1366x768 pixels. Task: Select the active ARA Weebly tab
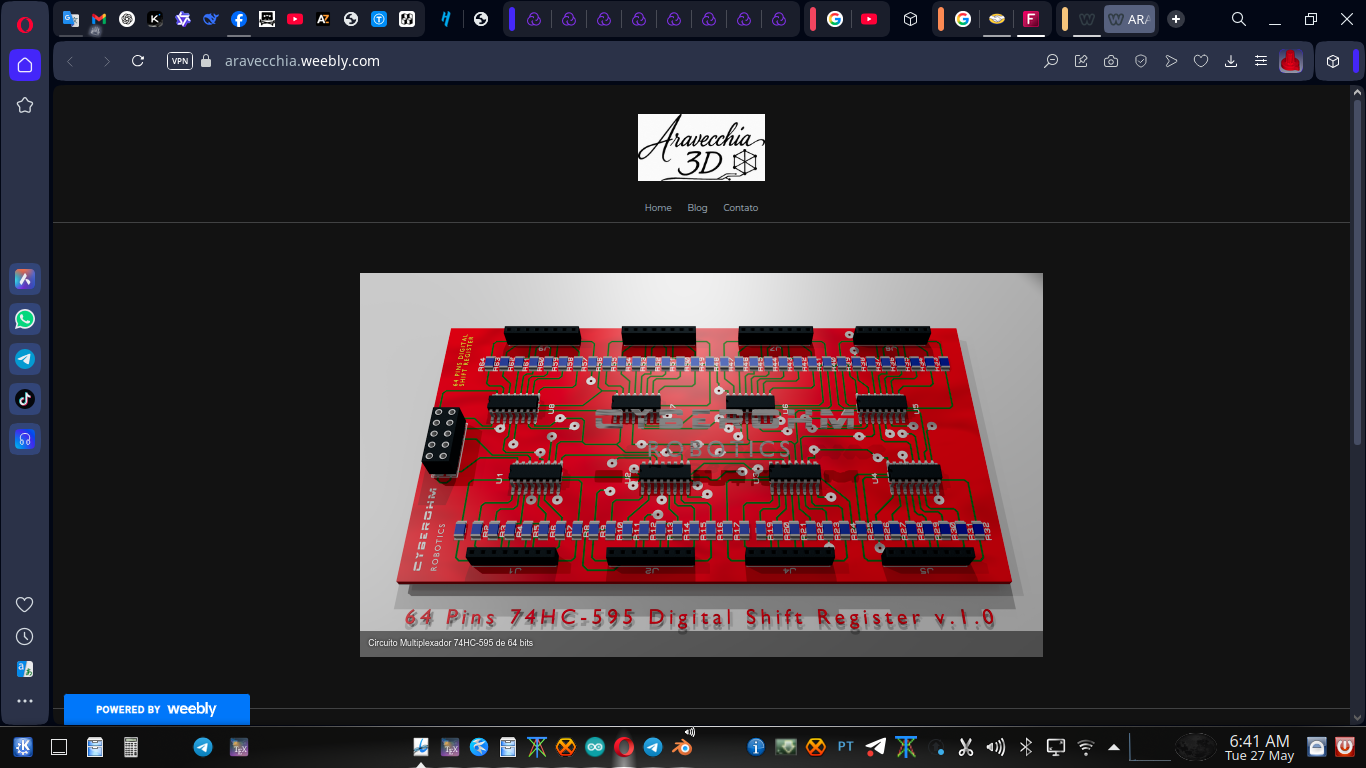click(x=1129, y=19)
